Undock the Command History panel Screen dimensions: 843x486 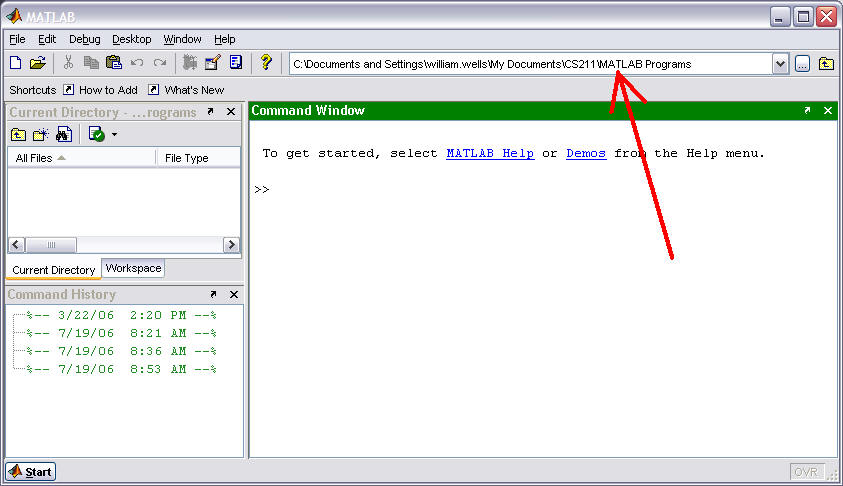pyautogui.click(x=212, y=295)
